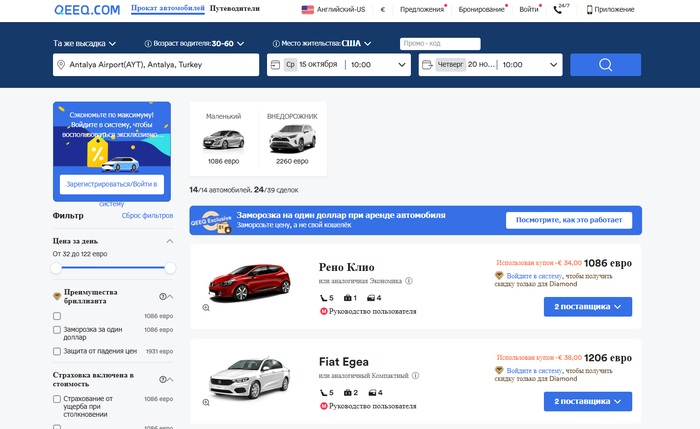
Task: Click Antalya Airport pickup location field
Action: 156,65
